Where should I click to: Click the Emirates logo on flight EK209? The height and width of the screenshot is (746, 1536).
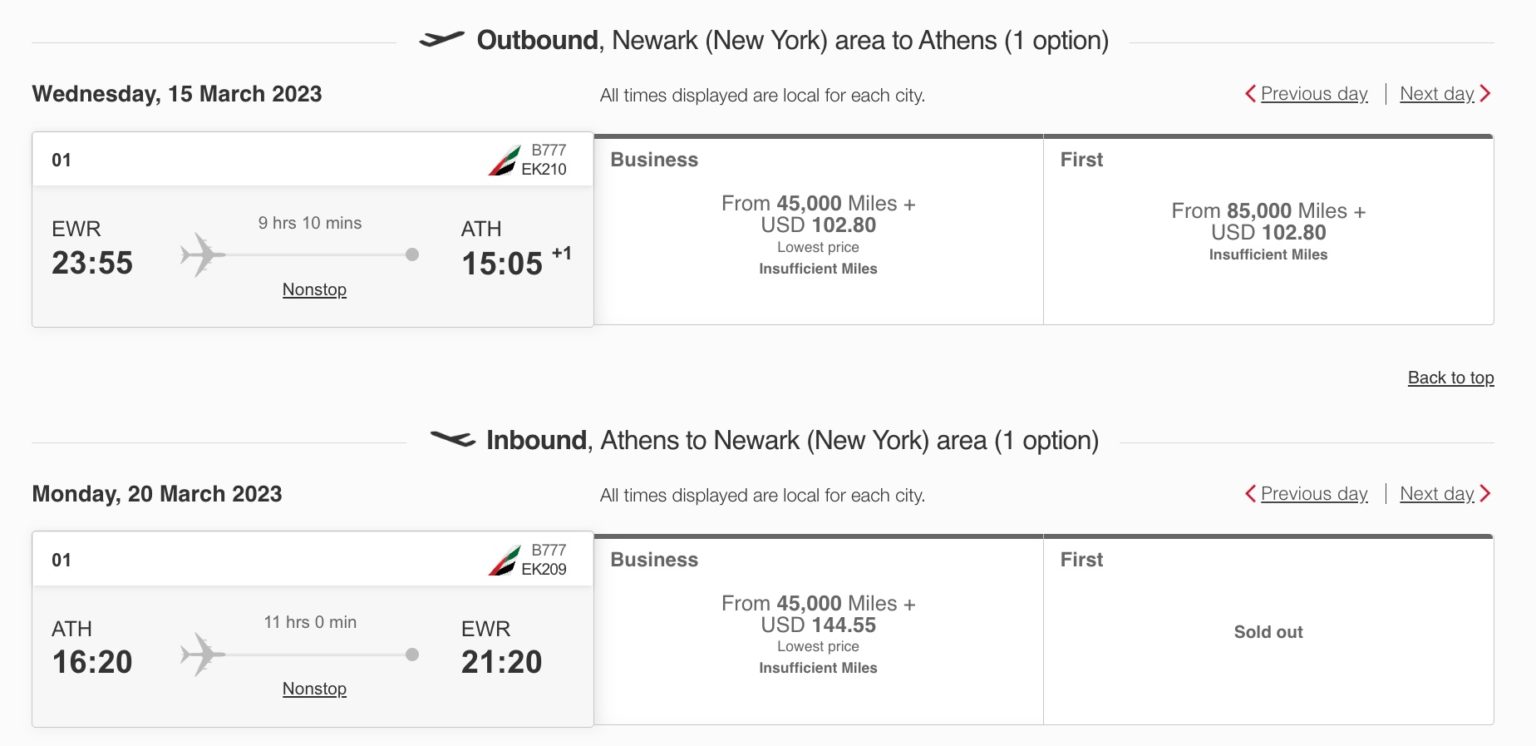click(504, 560)
